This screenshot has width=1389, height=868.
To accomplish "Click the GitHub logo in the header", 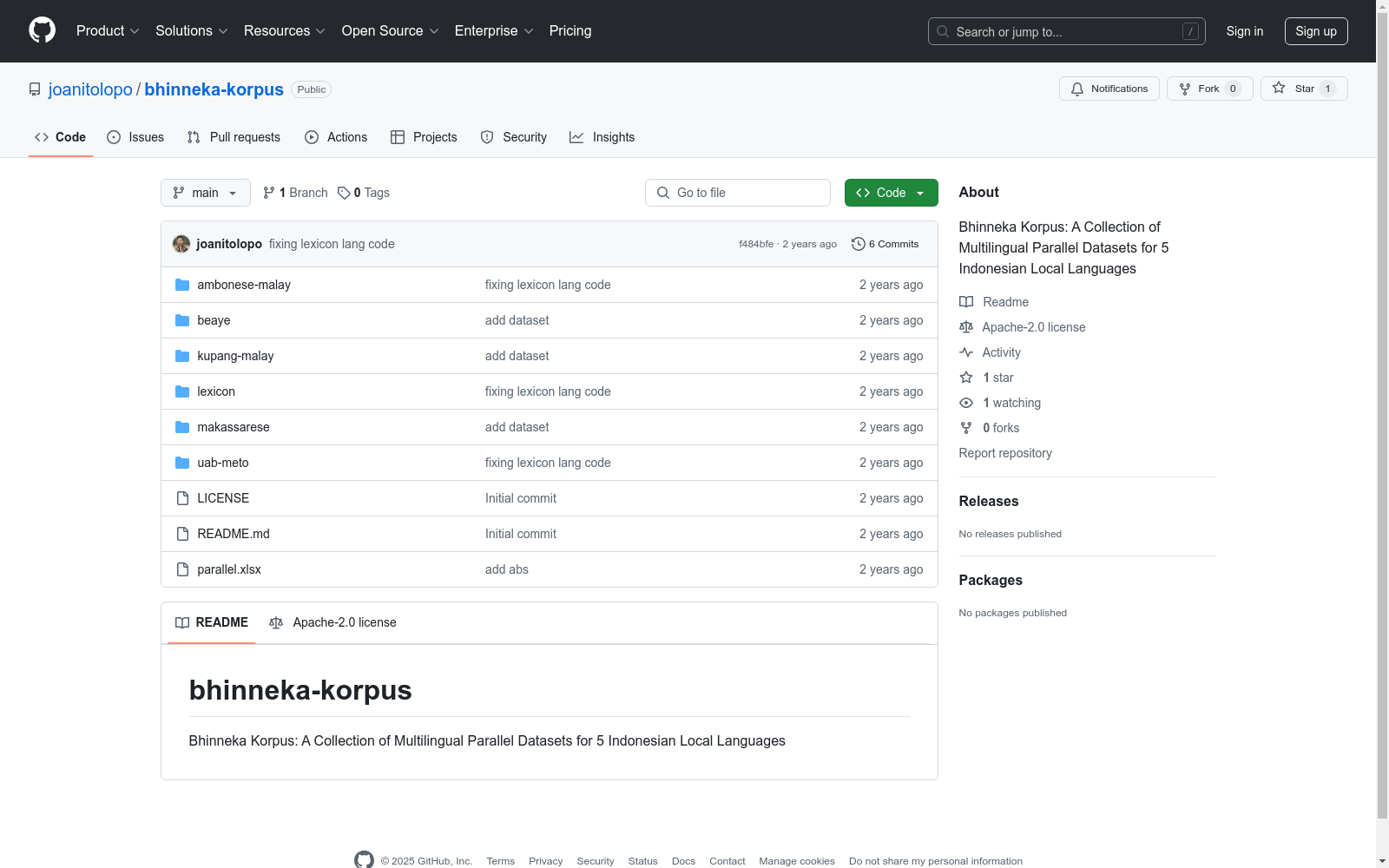I will click(42, 30).
